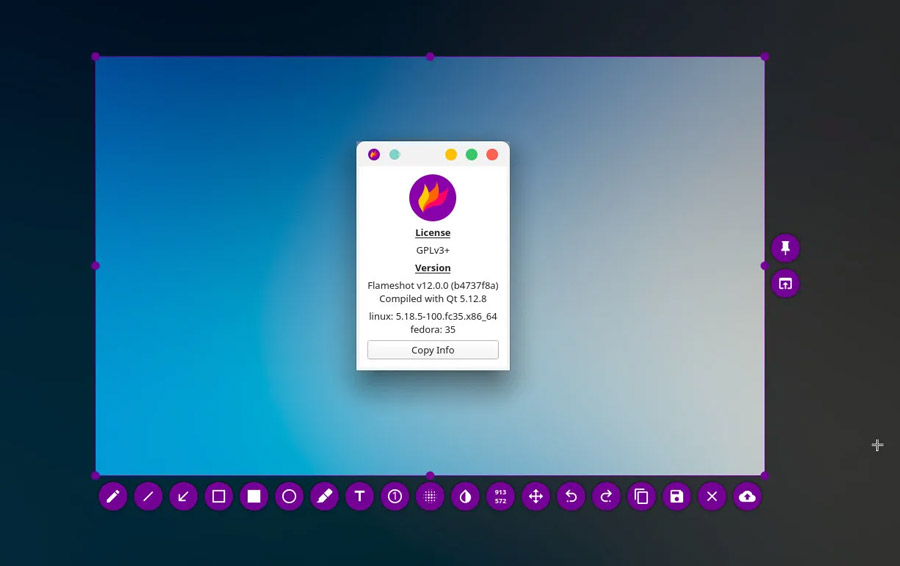Choose the numbered Counter bubble tool
The image size is (900, 566).
[x=395, y=496]
